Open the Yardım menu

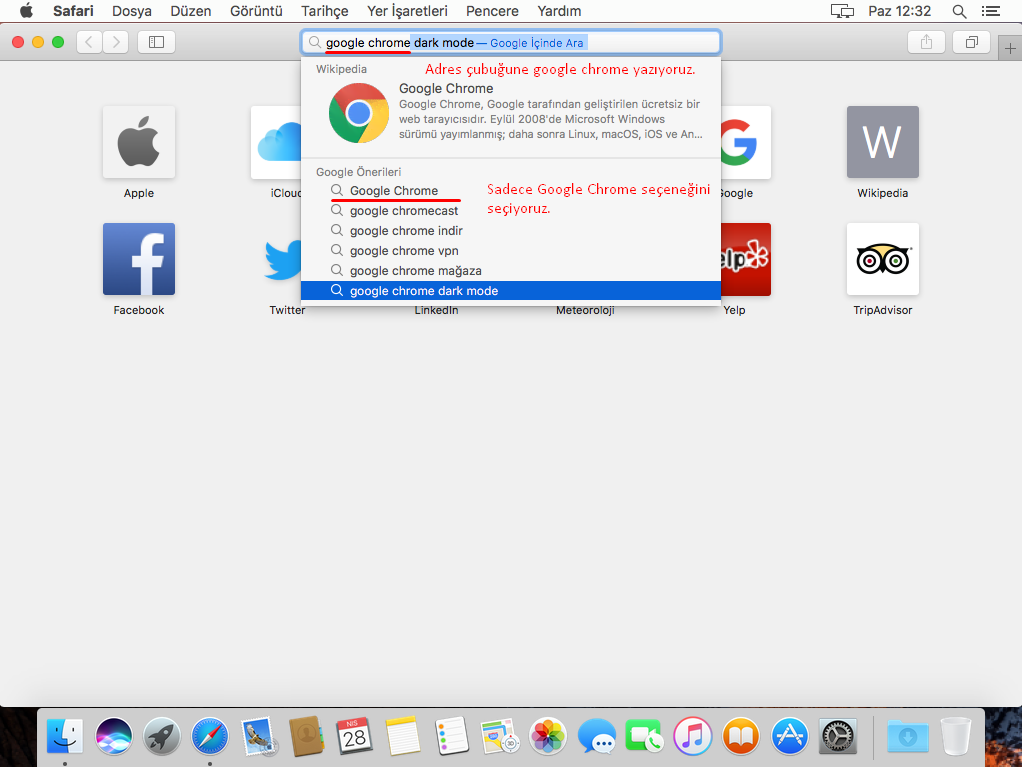click(559, 11)
